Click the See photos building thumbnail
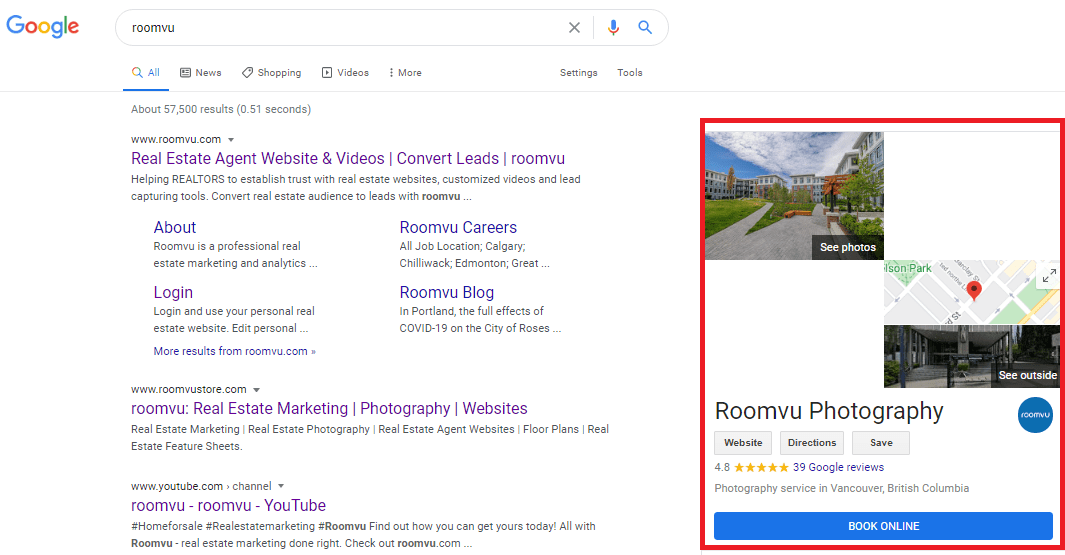This screenshot has height=555, width=1065. click(x=794, y=196)
